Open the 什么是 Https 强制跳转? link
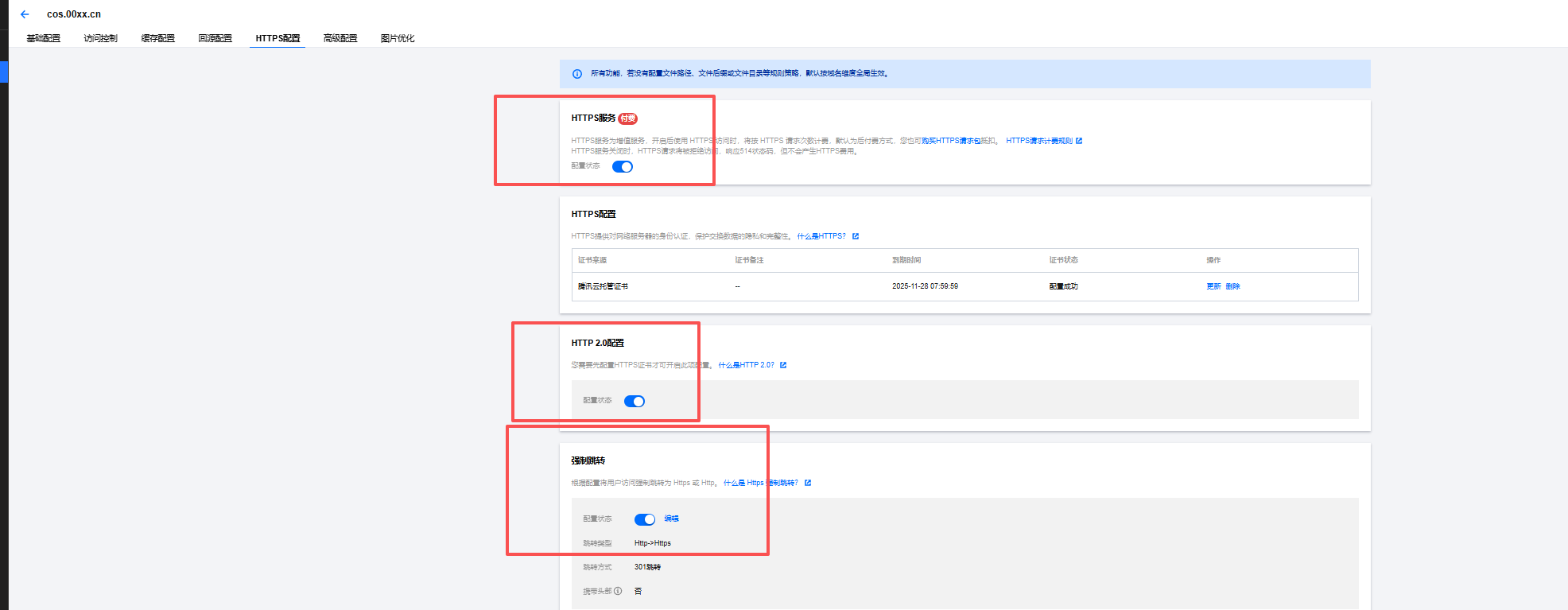The height and width of the screenshot is (610, 1568). 760,483
